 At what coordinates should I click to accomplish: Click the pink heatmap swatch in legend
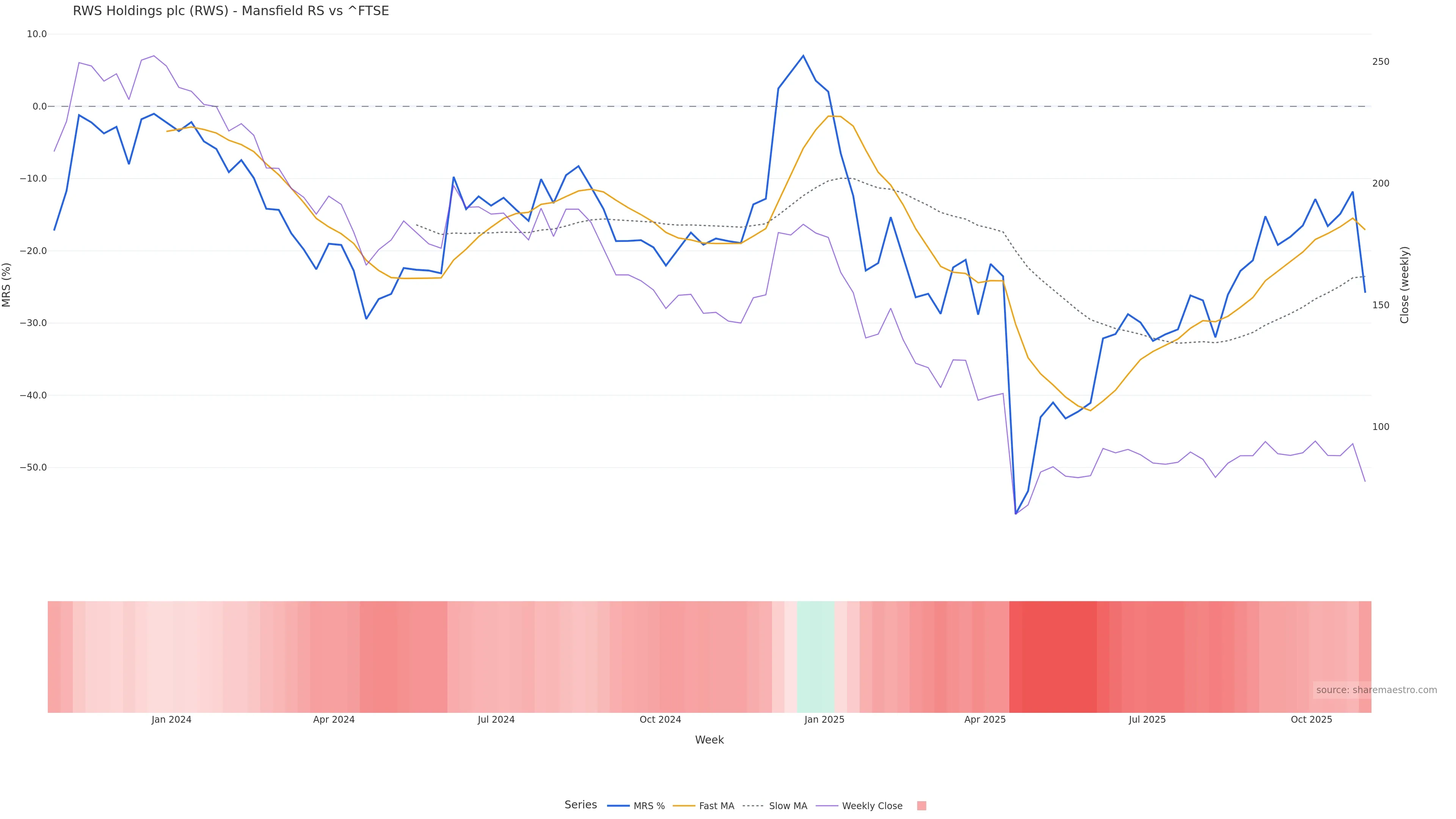[921, 806]
